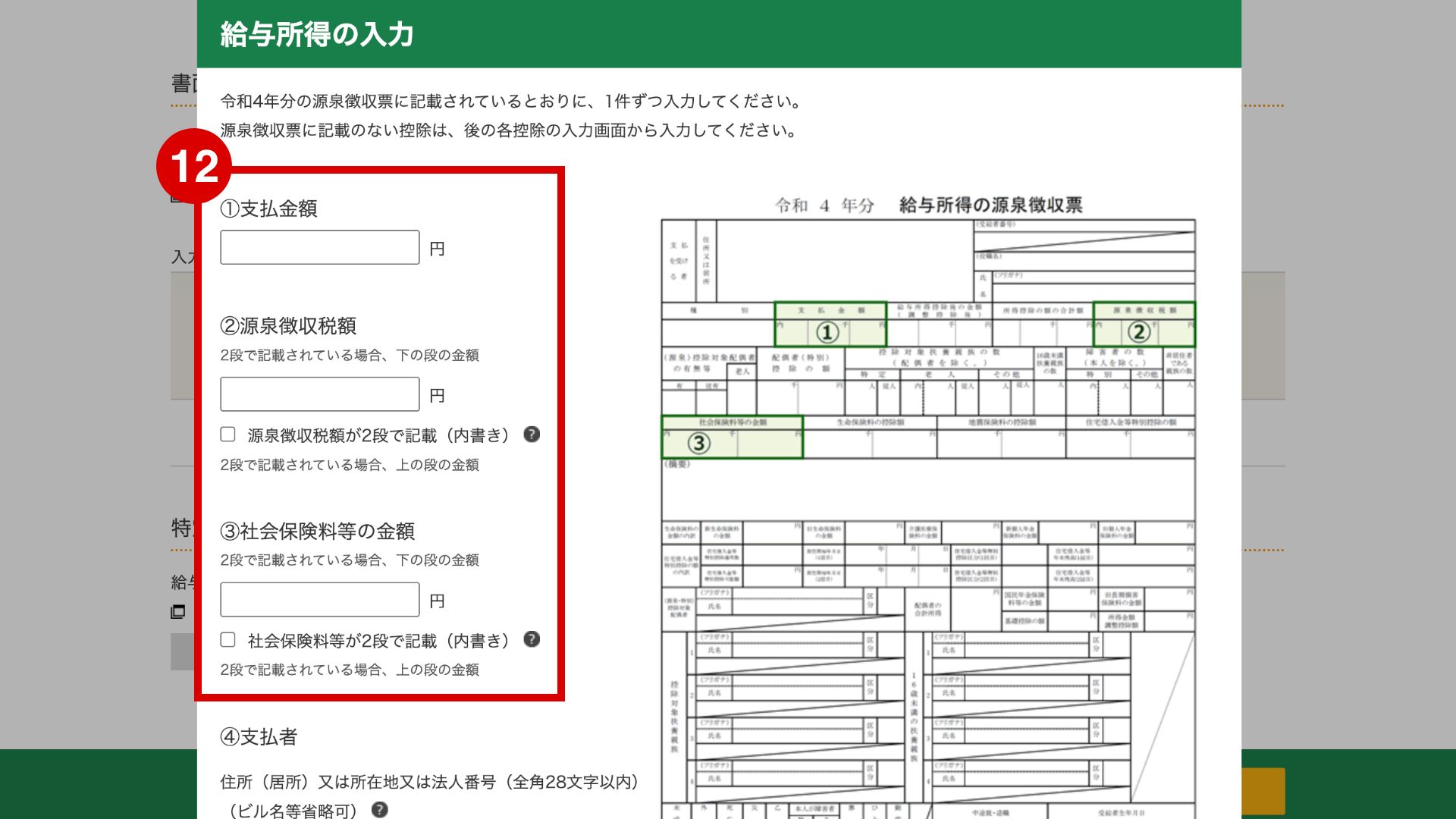Check 源泉徴収税額が2段で記載（内書き） checkbox
The height and width of the screenshot is (819, 1456).
(227, 434)
